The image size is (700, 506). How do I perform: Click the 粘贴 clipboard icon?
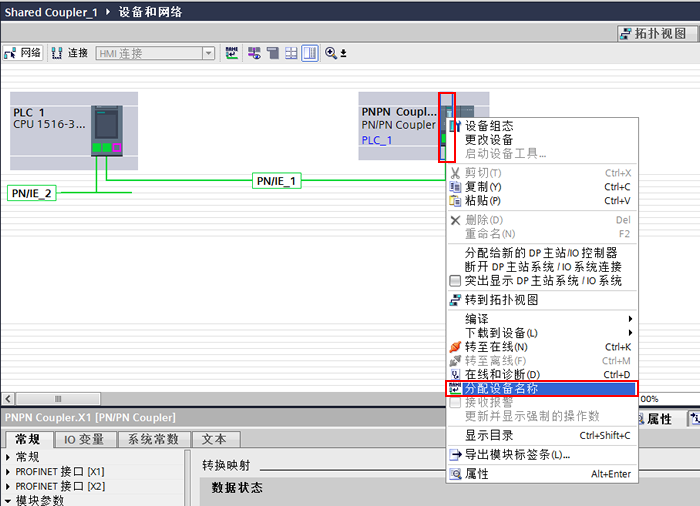coord(455,201)
